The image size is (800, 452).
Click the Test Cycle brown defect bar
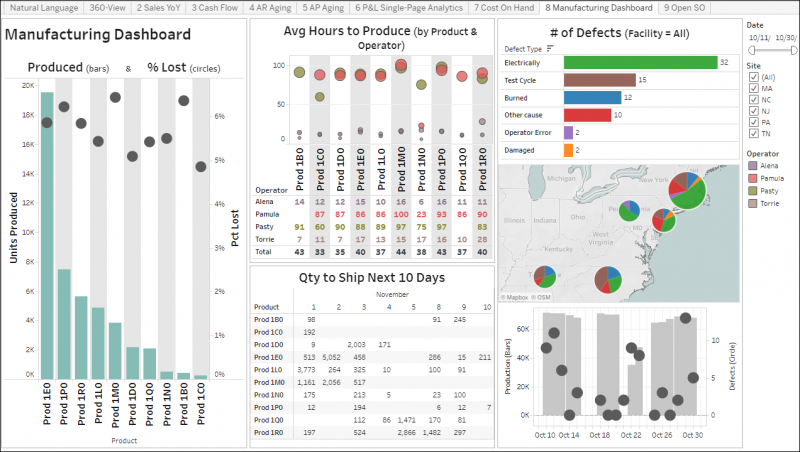pyautogui.click(x=599, y=80)
